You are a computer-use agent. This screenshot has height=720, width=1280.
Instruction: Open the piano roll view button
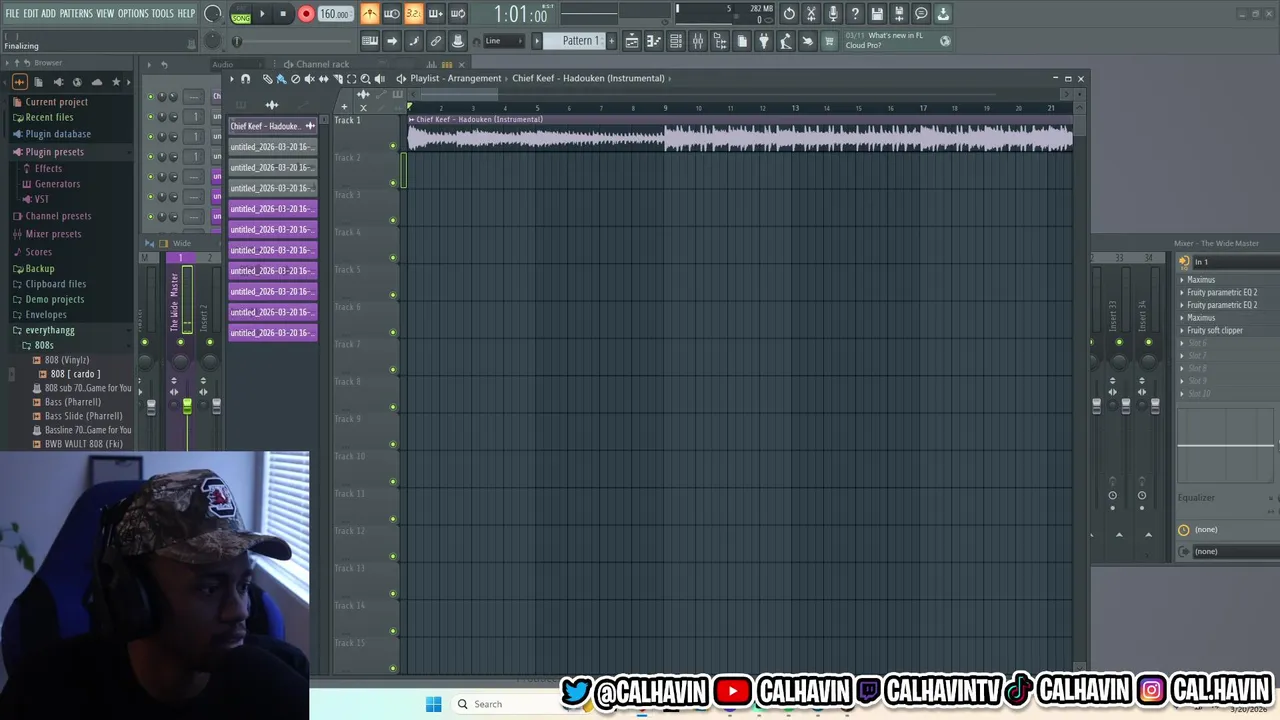tap(654, 41)
